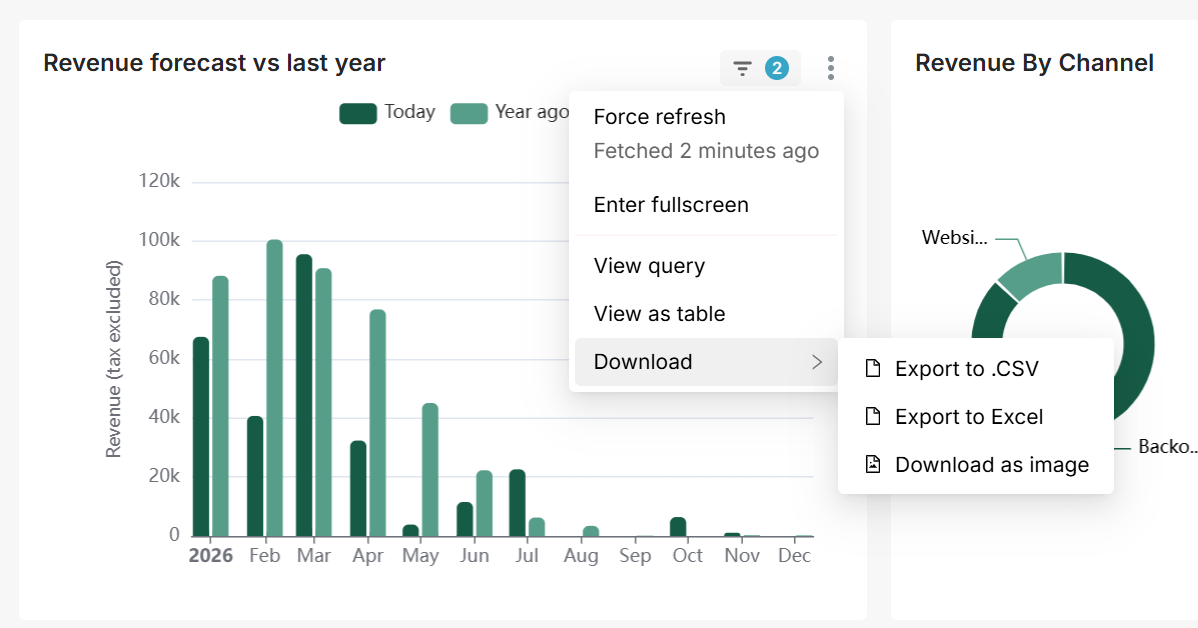Choose Enter fullscreen menu option
The width and height of the screenshot is (1198, 628).
click(x=671, y=205)
